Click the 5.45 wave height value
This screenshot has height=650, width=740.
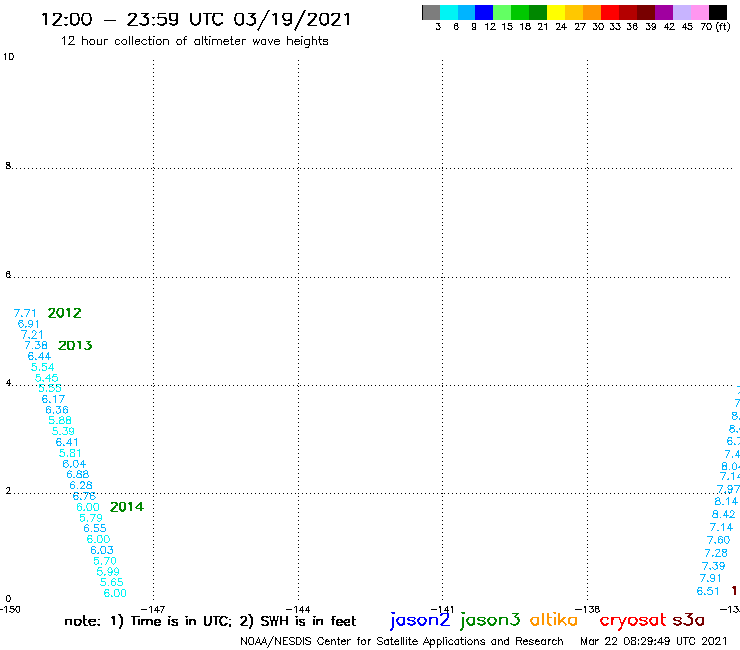tap(47, 378)
